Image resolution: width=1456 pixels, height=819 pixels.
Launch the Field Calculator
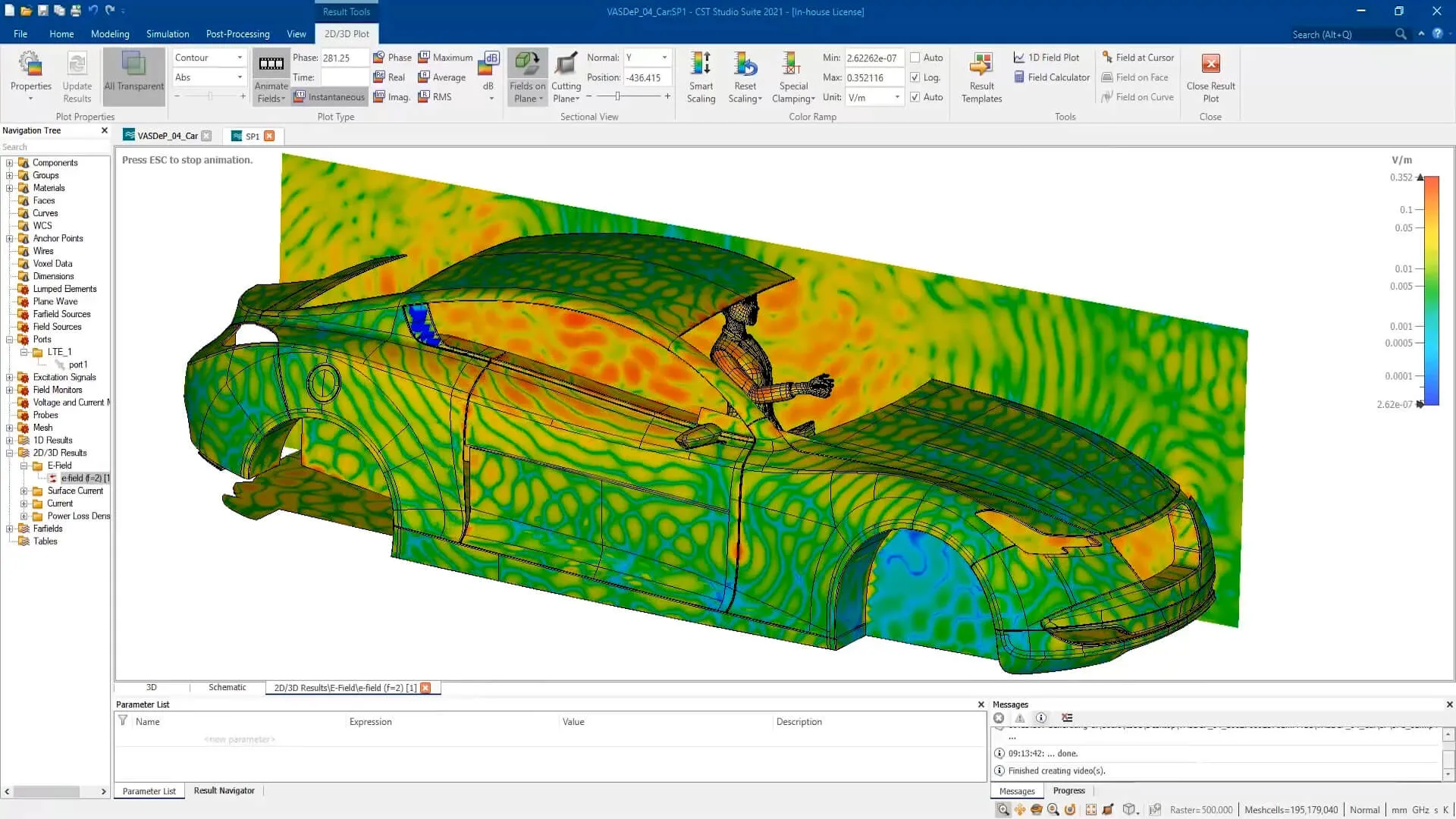click(1051, 77)
